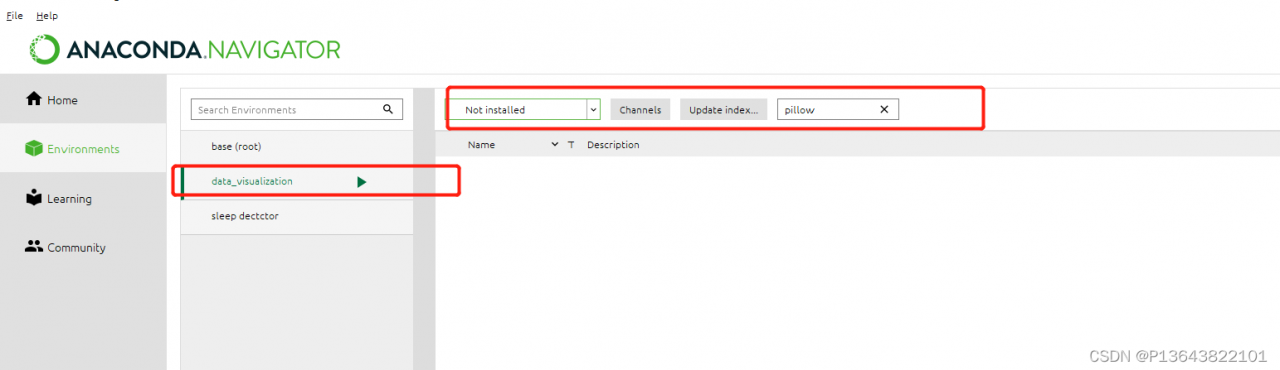Click the Learning reader icon
This screenshot has width=1280, height=370.
pyautogui.click(x=34, y=197)
